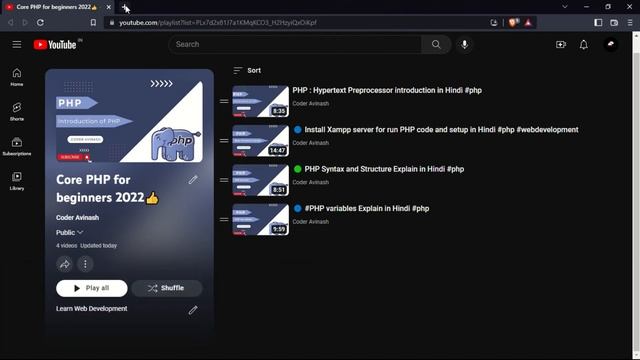Open Coder Avinash channel under playlist title
Viewport: 640px width, 360px height.
pos(78,218)
